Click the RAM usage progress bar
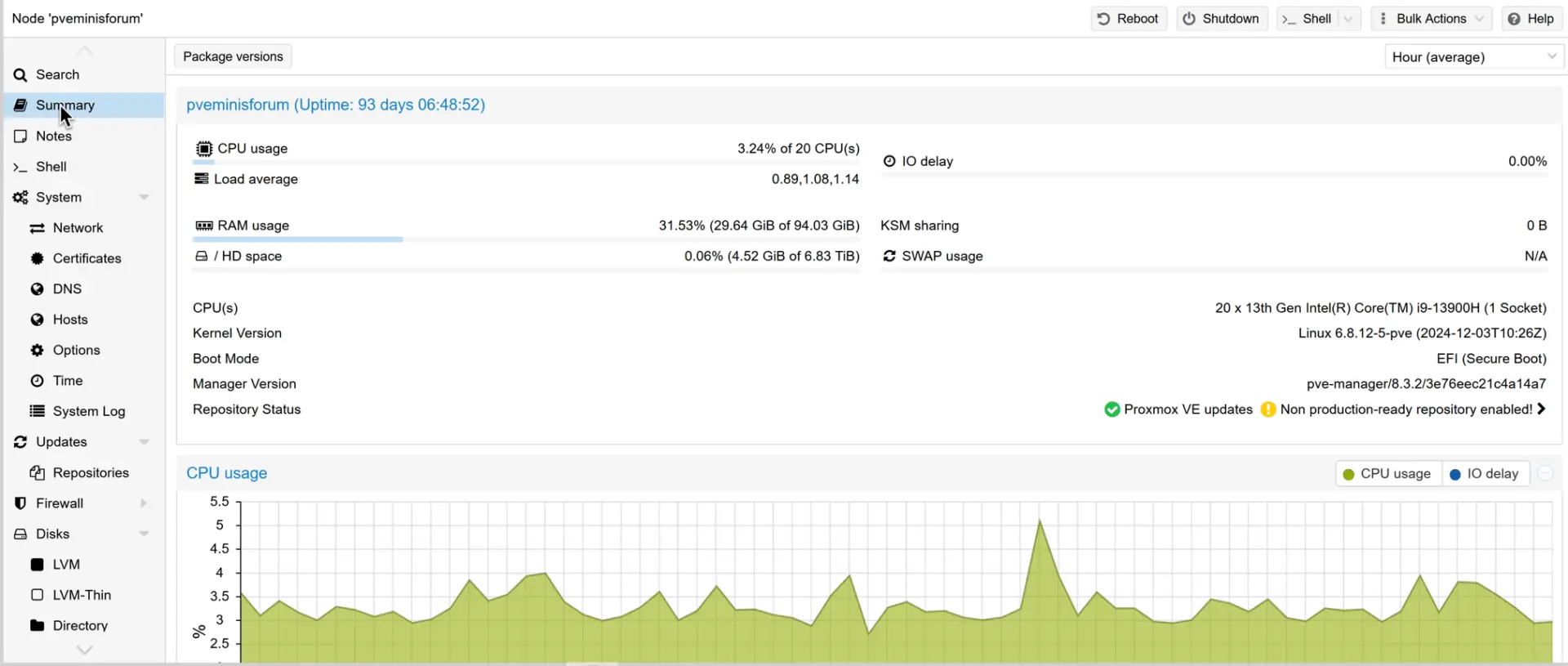Image resolution: width=1568 pixels, height=666 pixels. click(526, 239)
